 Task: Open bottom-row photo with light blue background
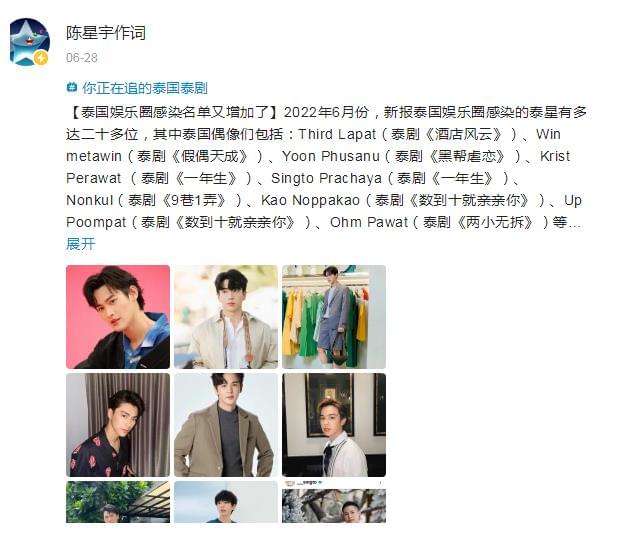click(226, 502)
